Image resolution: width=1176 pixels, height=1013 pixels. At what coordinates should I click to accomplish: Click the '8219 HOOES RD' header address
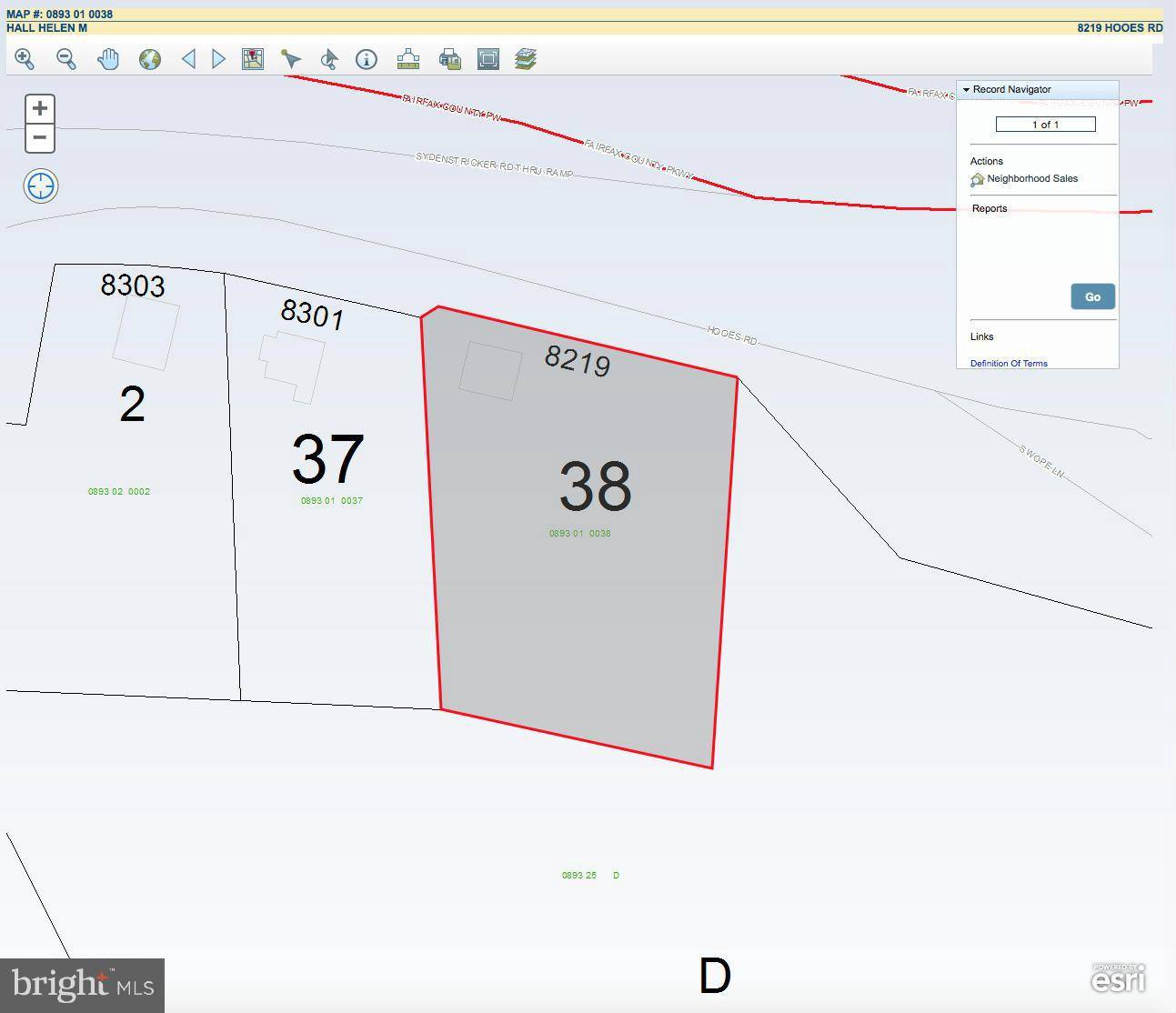(x=1121, y=28)
